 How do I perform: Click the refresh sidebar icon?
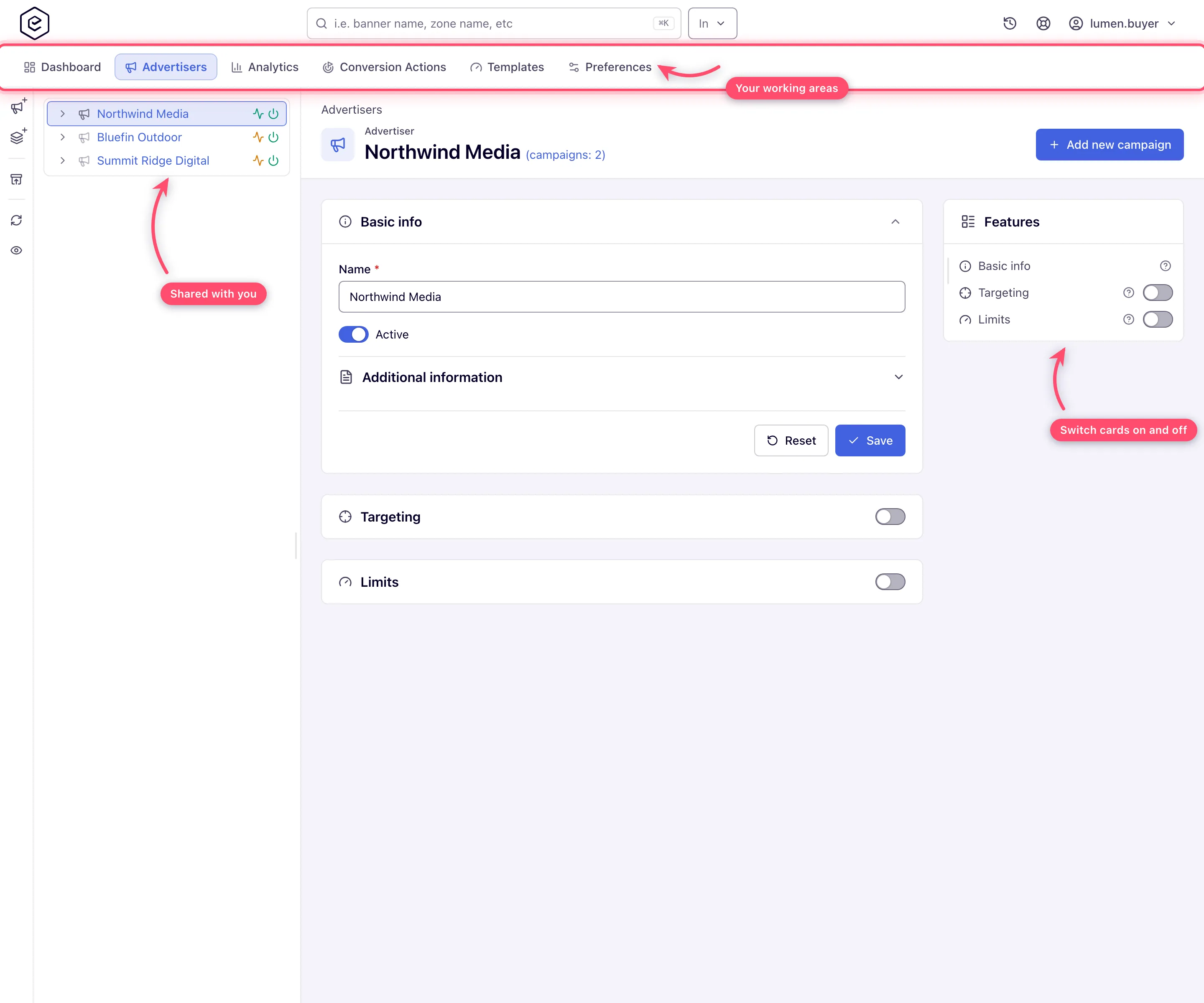point(17,220)
